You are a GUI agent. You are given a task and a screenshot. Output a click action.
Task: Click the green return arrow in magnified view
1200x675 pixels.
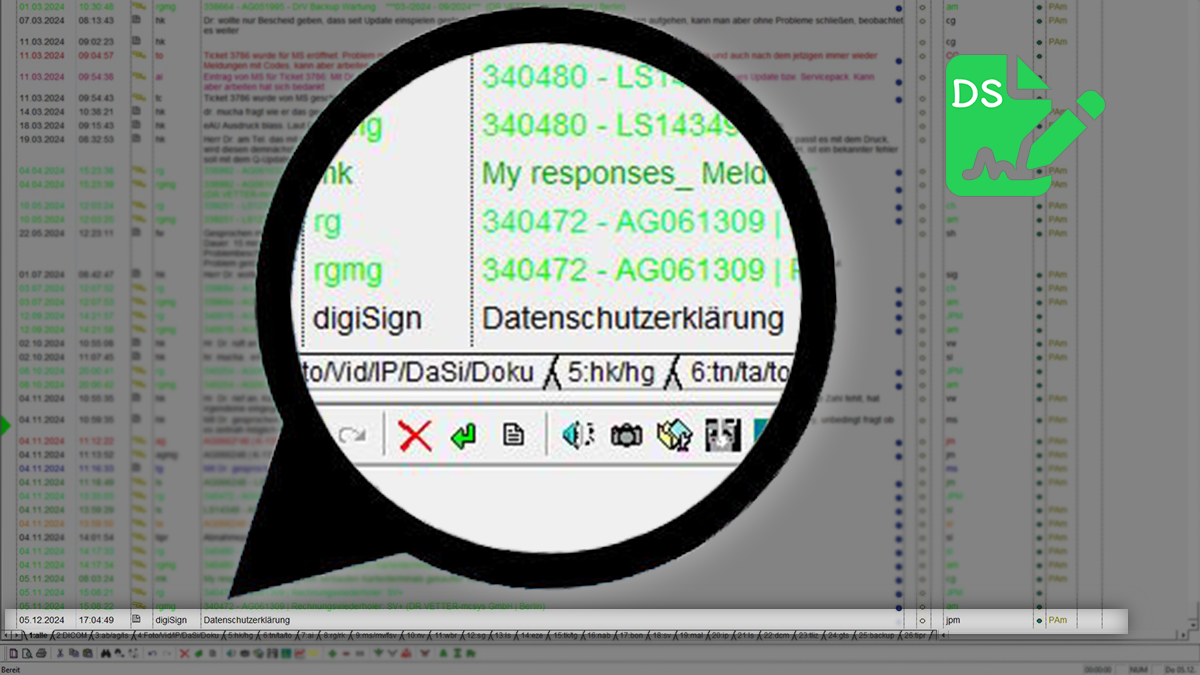(463, 435)
